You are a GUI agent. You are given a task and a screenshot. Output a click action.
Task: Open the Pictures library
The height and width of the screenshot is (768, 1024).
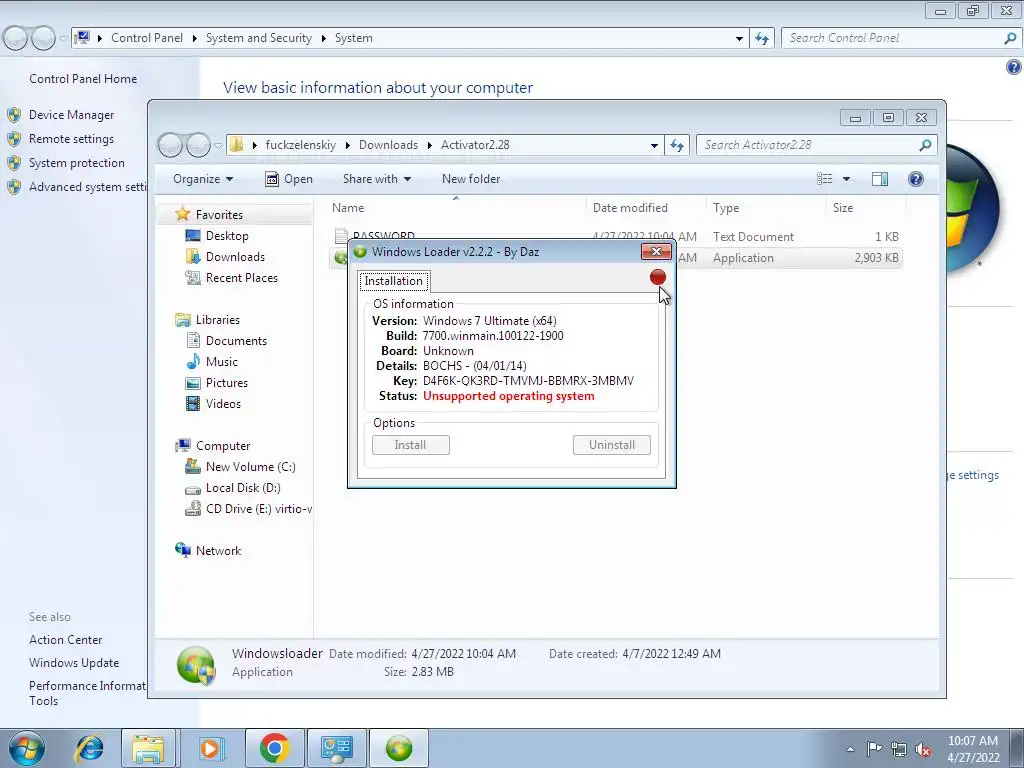[227, 383]
